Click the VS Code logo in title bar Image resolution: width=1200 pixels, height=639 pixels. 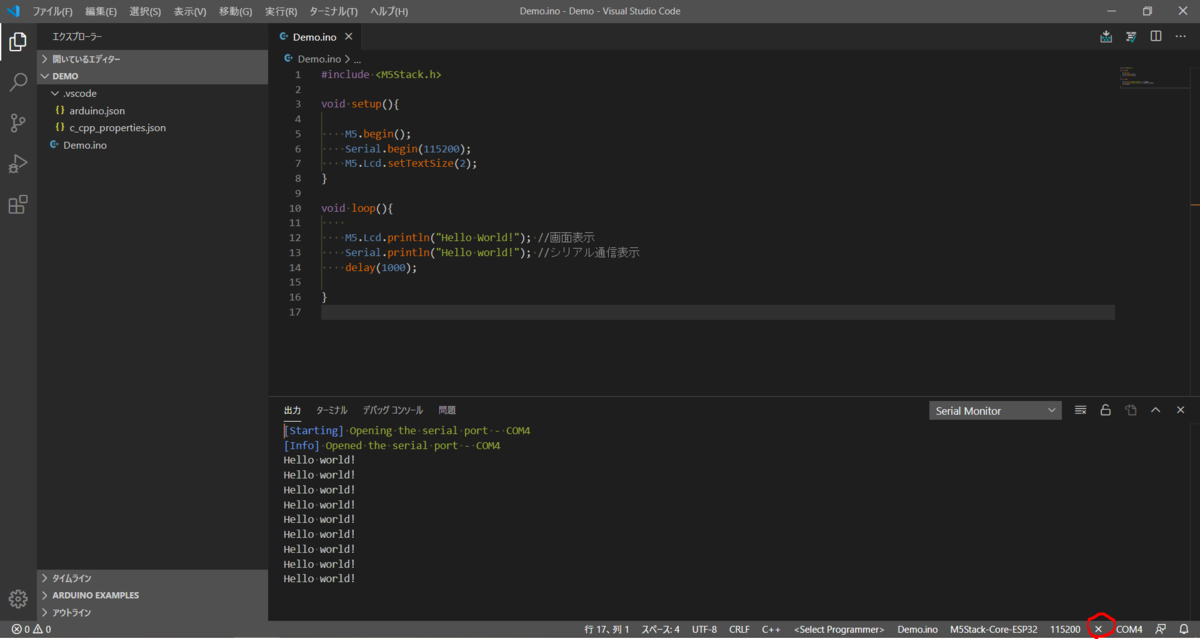13,11
